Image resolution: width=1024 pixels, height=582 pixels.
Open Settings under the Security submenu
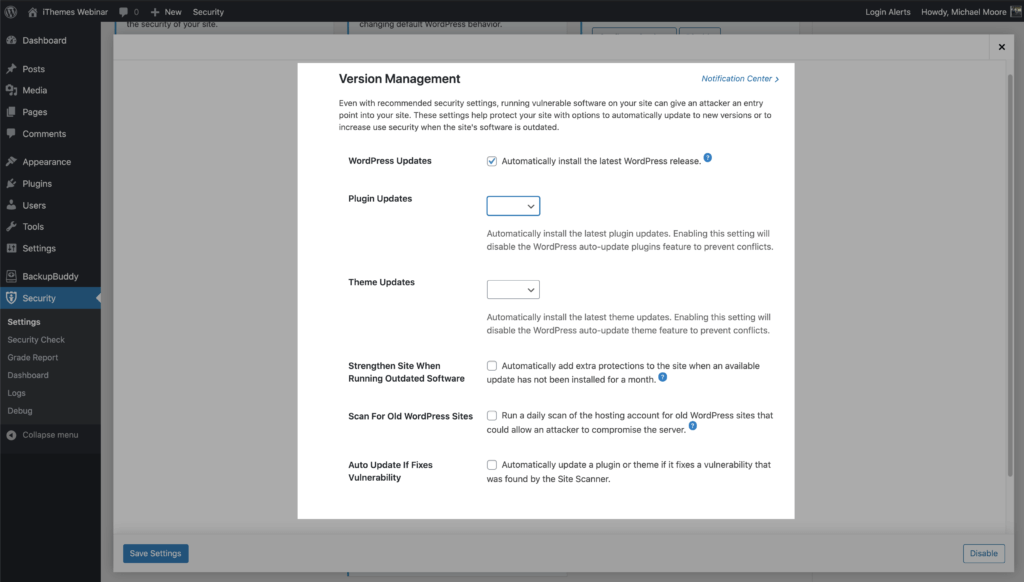[x=24, y=322]
